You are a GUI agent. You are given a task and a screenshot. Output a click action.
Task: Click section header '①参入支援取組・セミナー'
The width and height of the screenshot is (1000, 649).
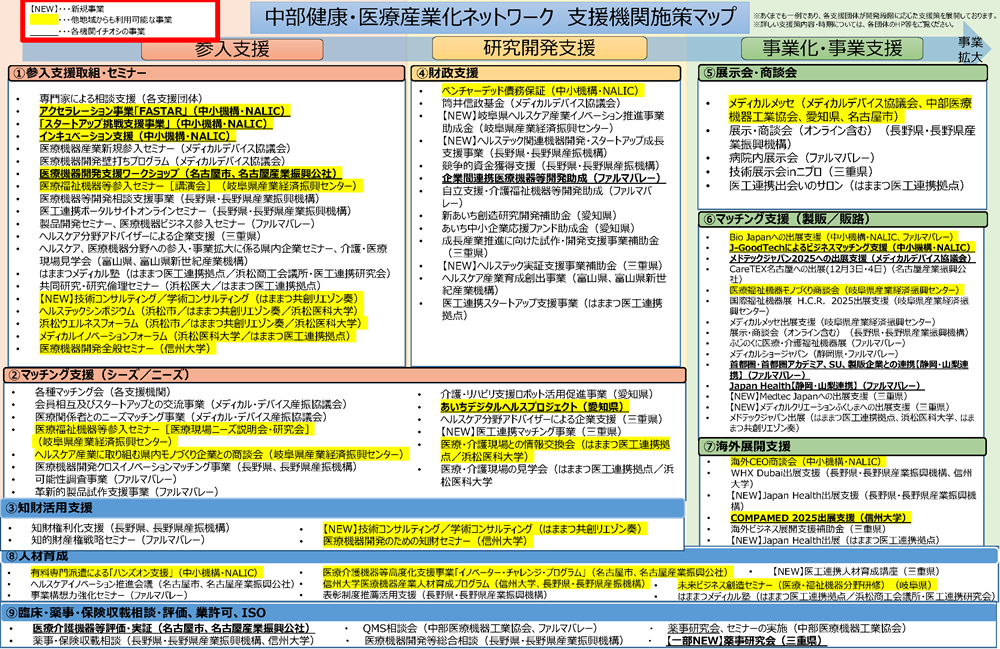point(207,73)
